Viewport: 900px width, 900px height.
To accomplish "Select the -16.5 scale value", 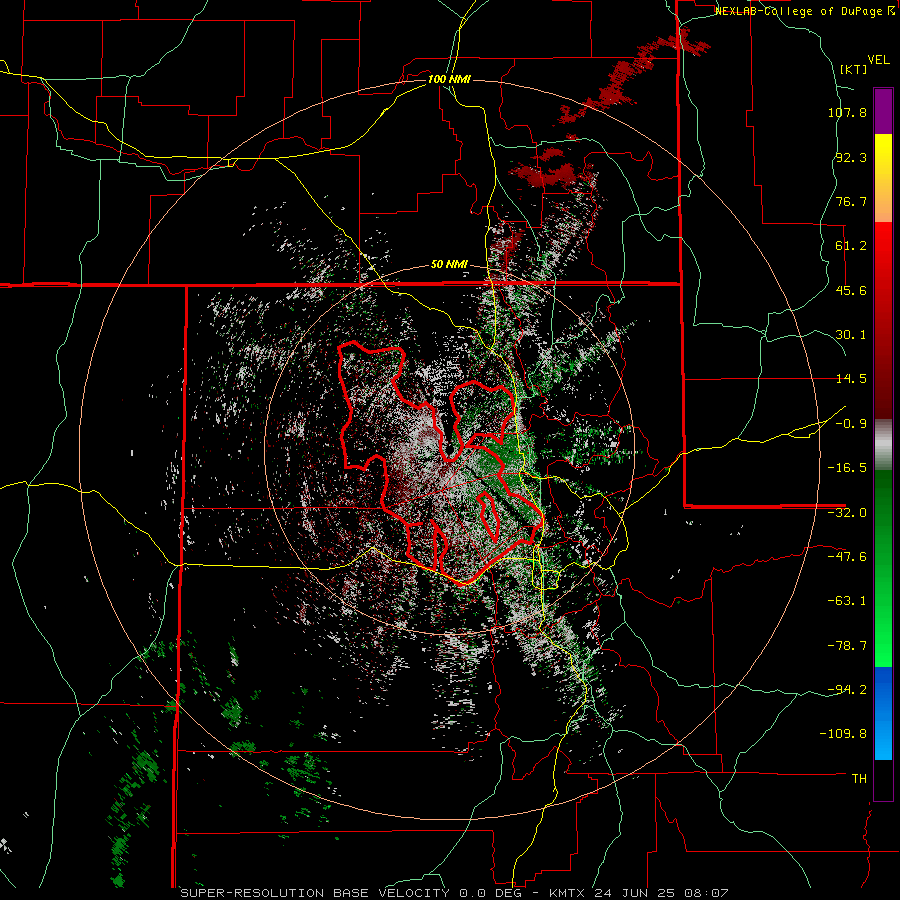I will click(847, 468).
